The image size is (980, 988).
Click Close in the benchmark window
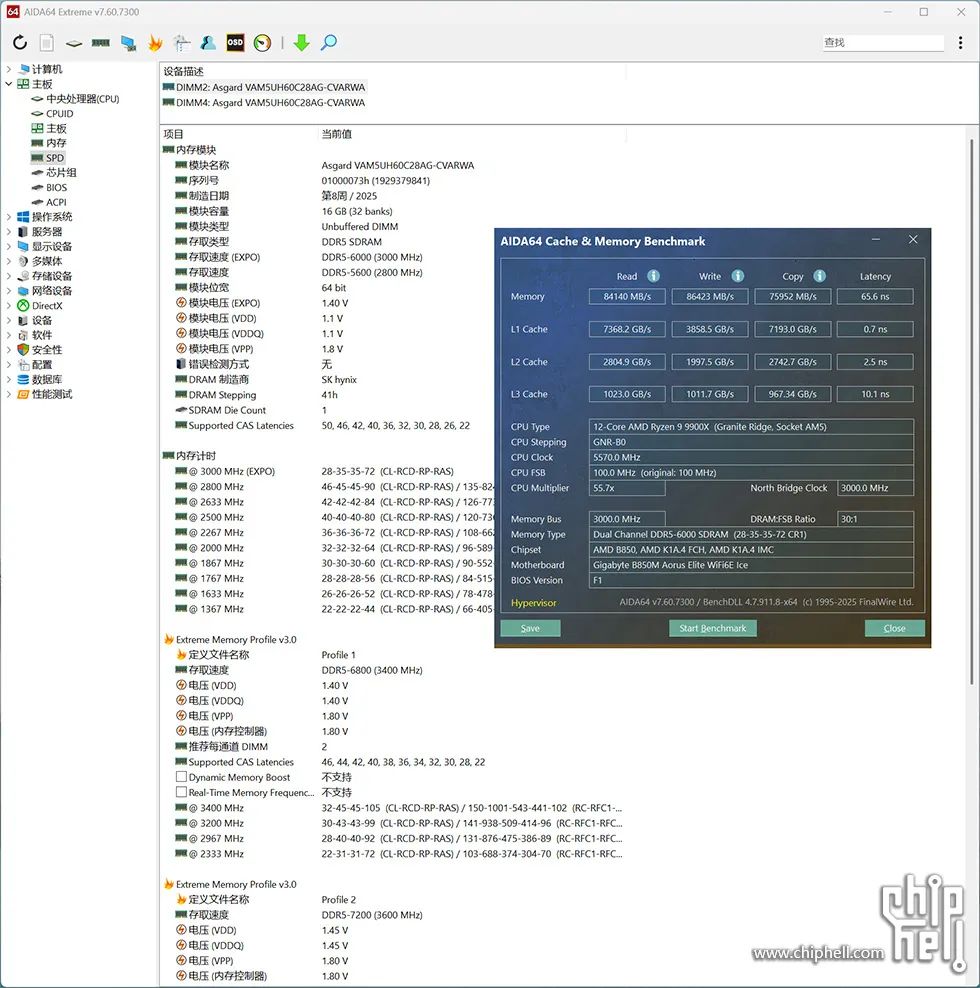894,628
